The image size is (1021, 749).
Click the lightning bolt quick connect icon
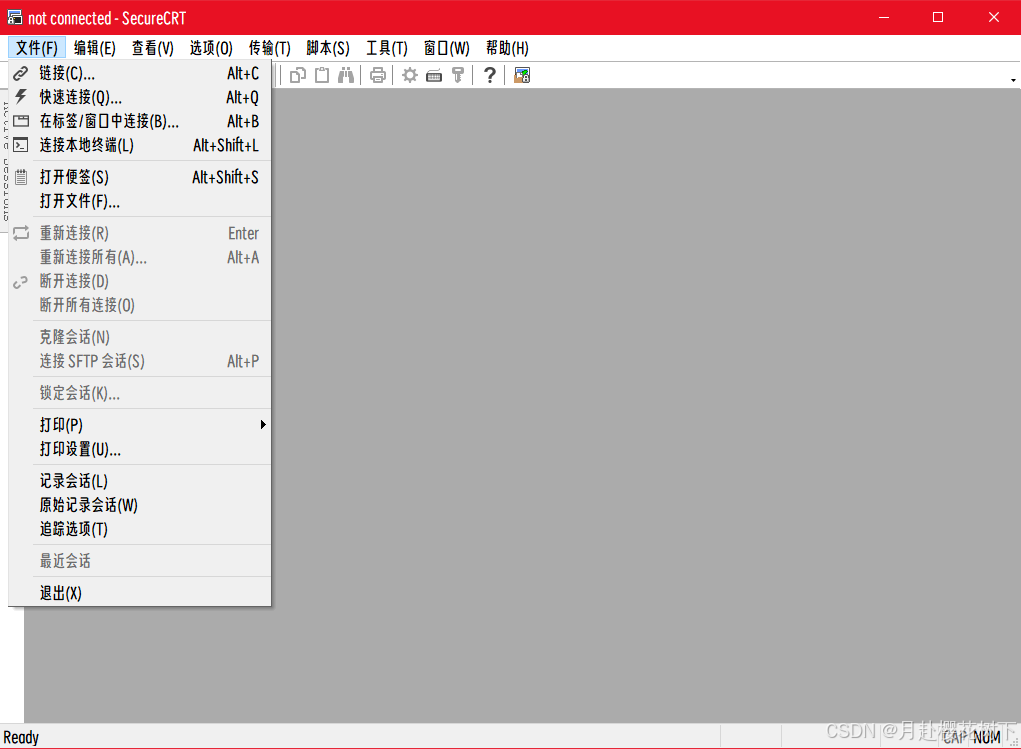coord(21,97)
